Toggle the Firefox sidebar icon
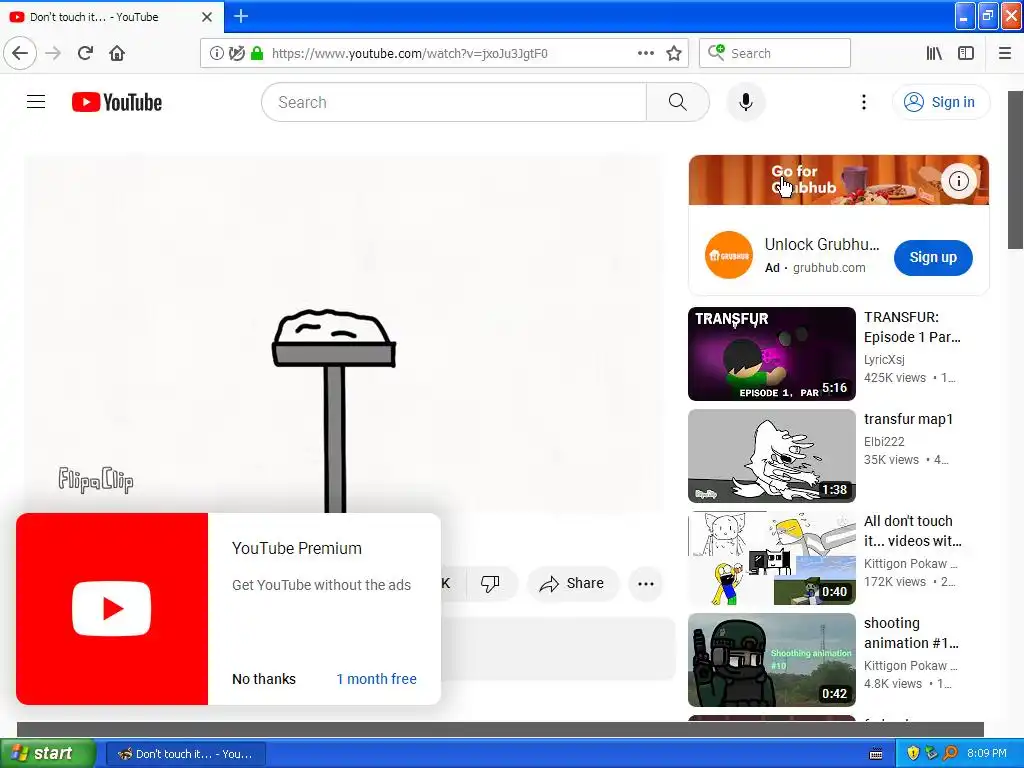 tap(965, 53)
